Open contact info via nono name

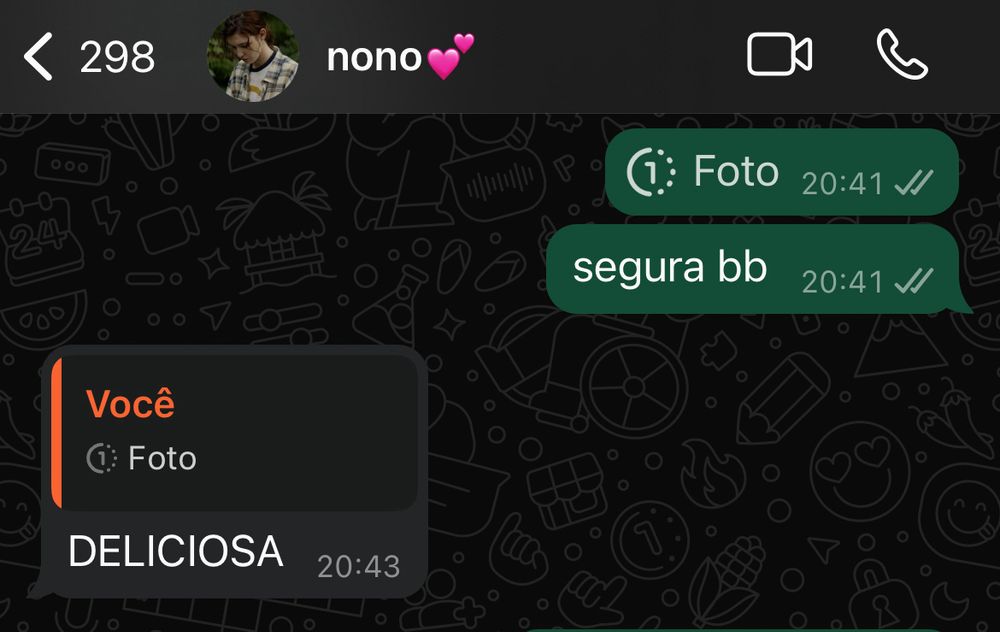374,57
